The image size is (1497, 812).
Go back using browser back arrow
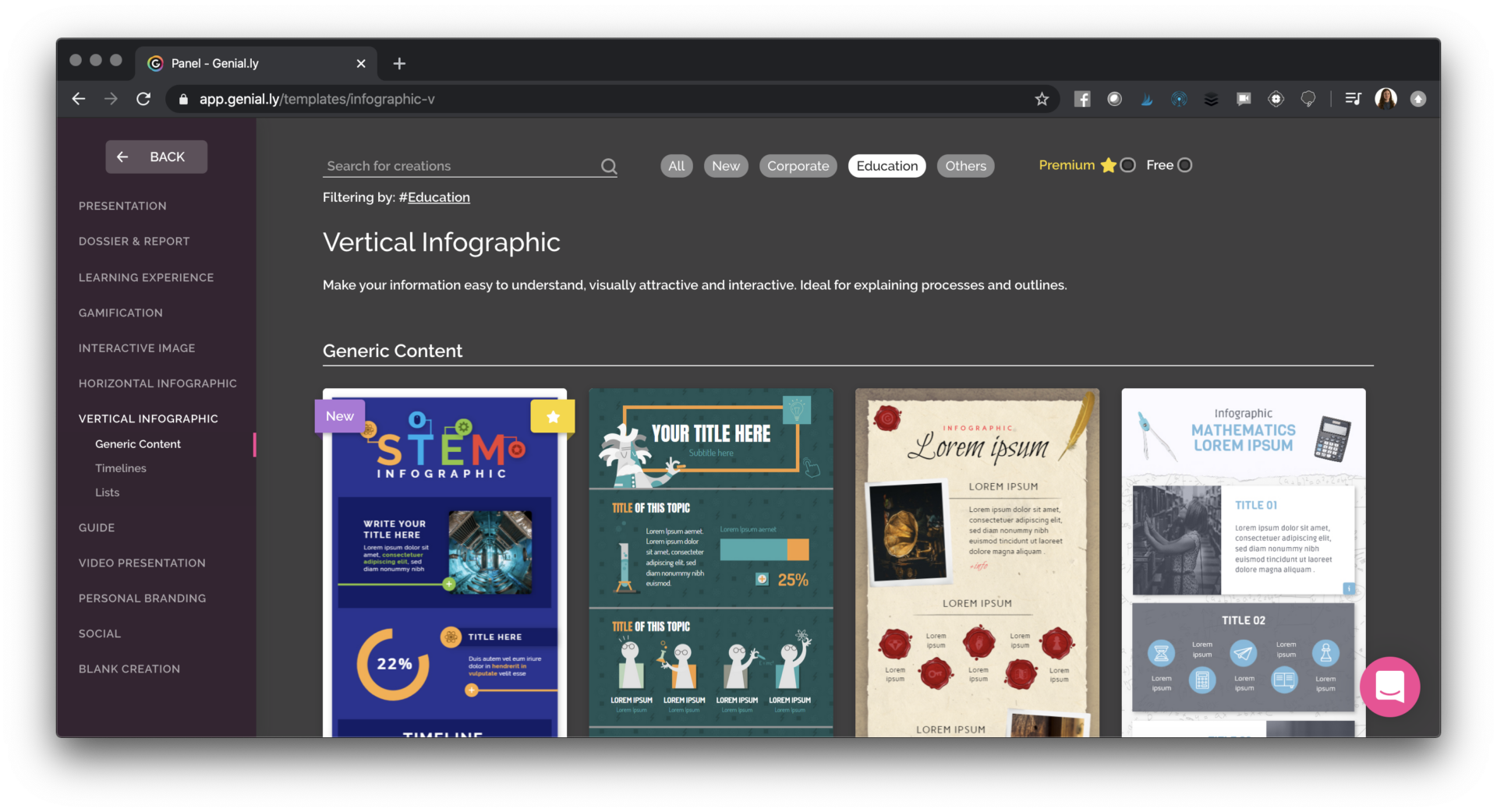coord(79,99)
